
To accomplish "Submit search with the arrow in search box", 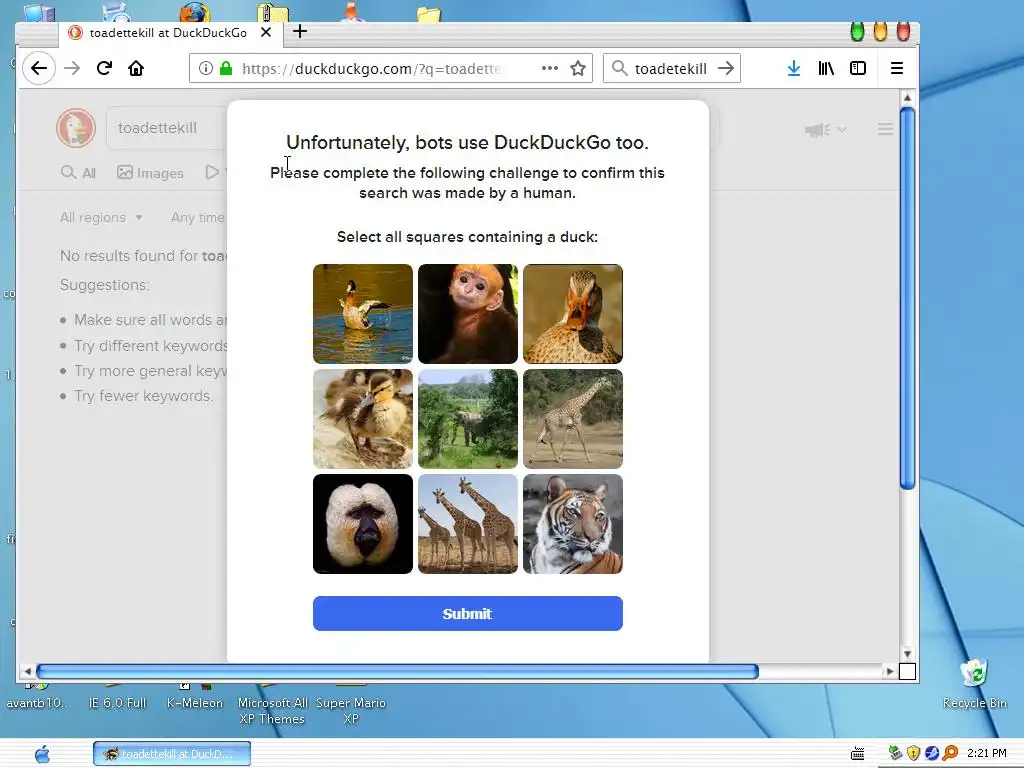I will pyautogui.click(x=726, y=68).
